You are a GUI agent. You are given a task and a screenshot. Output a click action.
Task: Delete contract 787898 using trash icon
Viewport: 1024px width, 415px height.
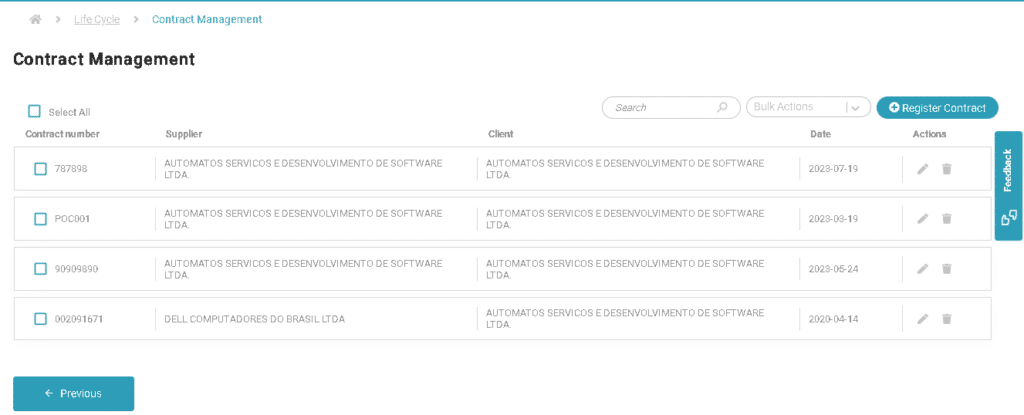pos(946,169)
